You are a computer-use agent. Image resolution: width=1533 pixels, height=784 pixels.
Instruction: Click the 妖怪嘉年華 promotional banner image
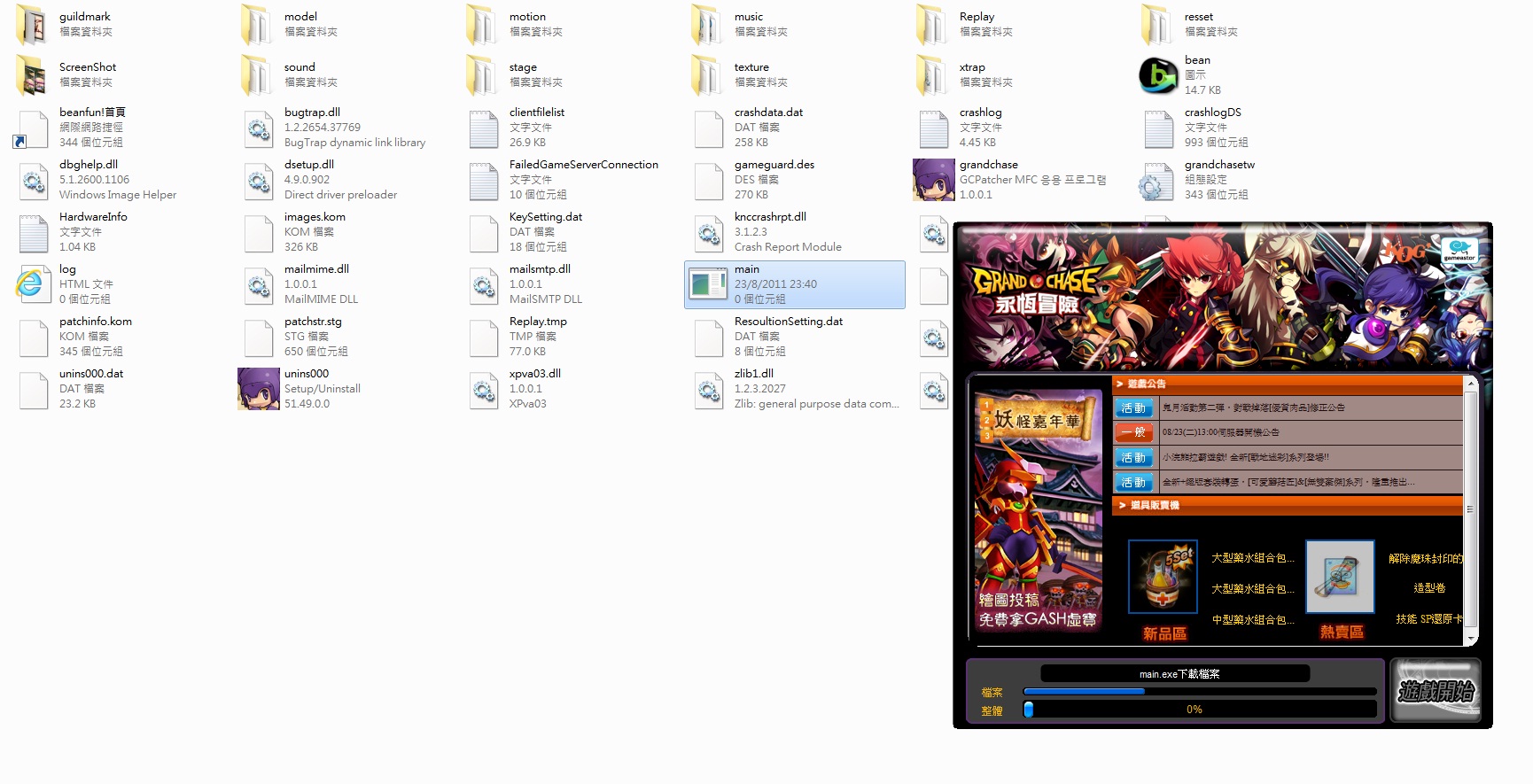[x=1038, y=514]
